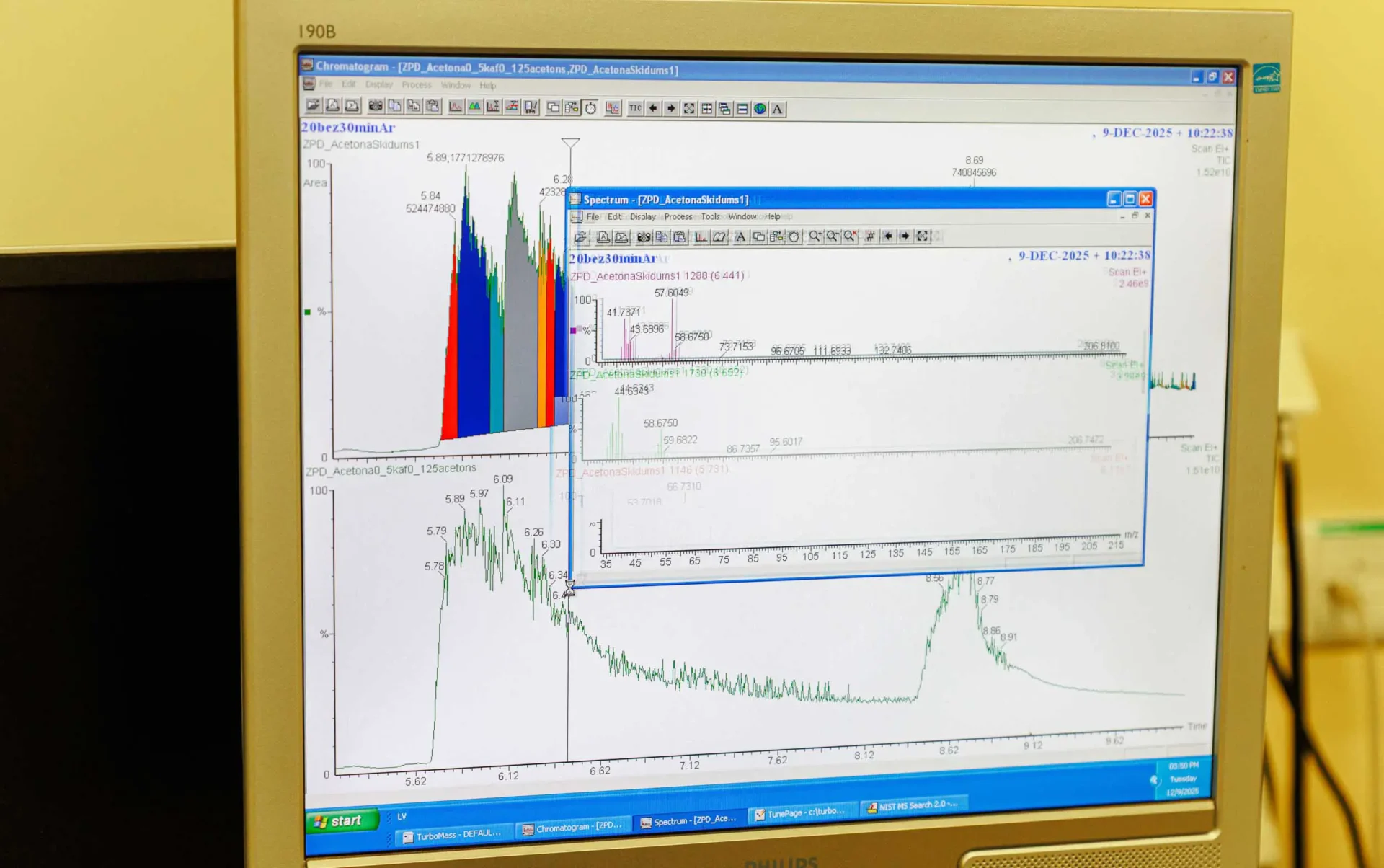Click the globe icon in Chromatogram toolbar
The width and height of the screenshot is (1384, 868).
click(x=760, y=109)
